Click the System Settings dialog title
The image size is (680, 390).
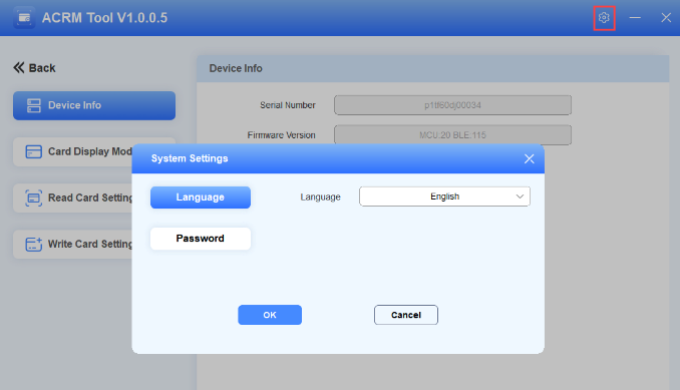190,159
